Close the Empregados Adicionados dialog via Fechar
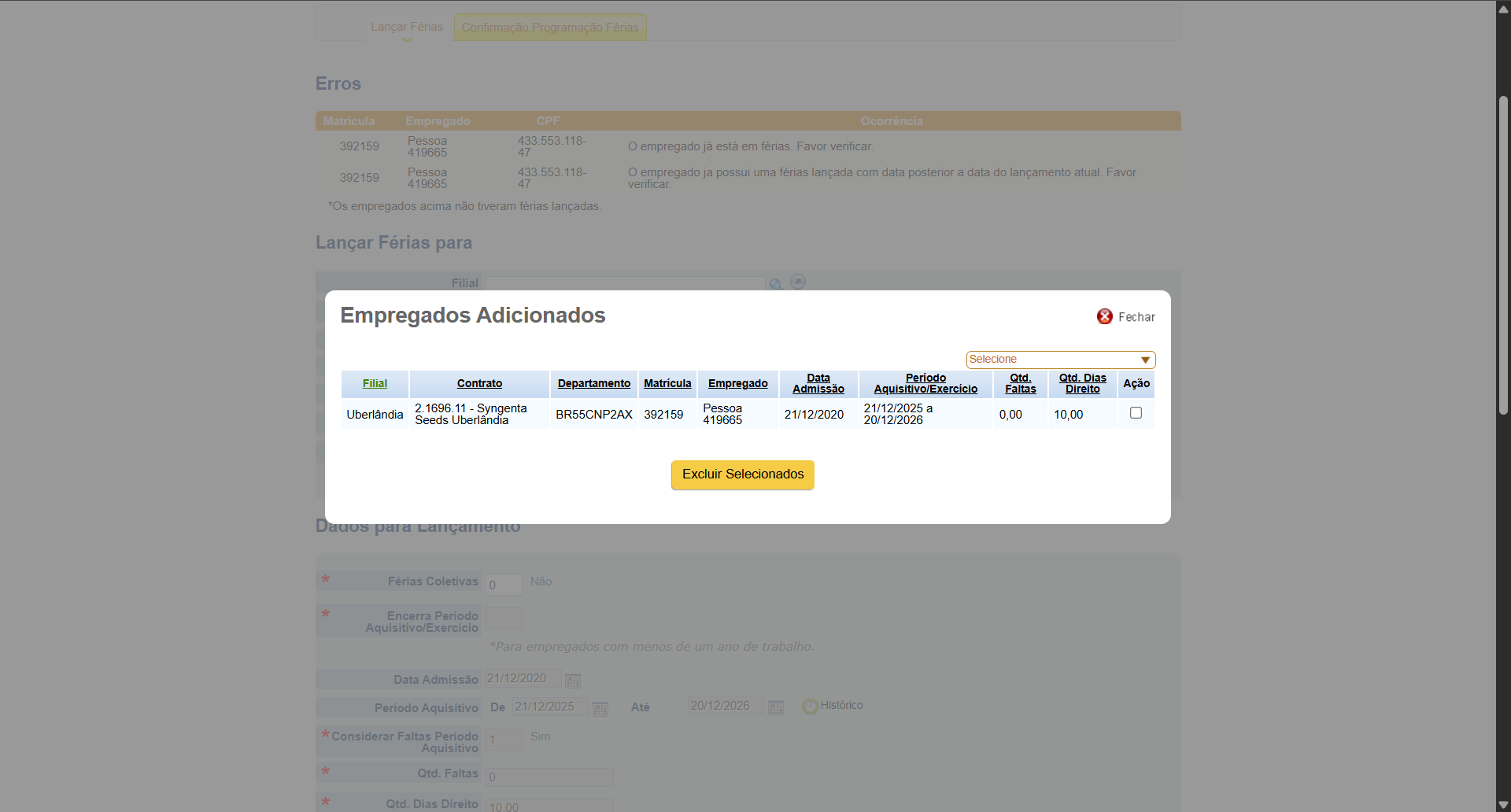This screenshot has height=812, width=1511. pyautogui.click(x=1125, y=317)
